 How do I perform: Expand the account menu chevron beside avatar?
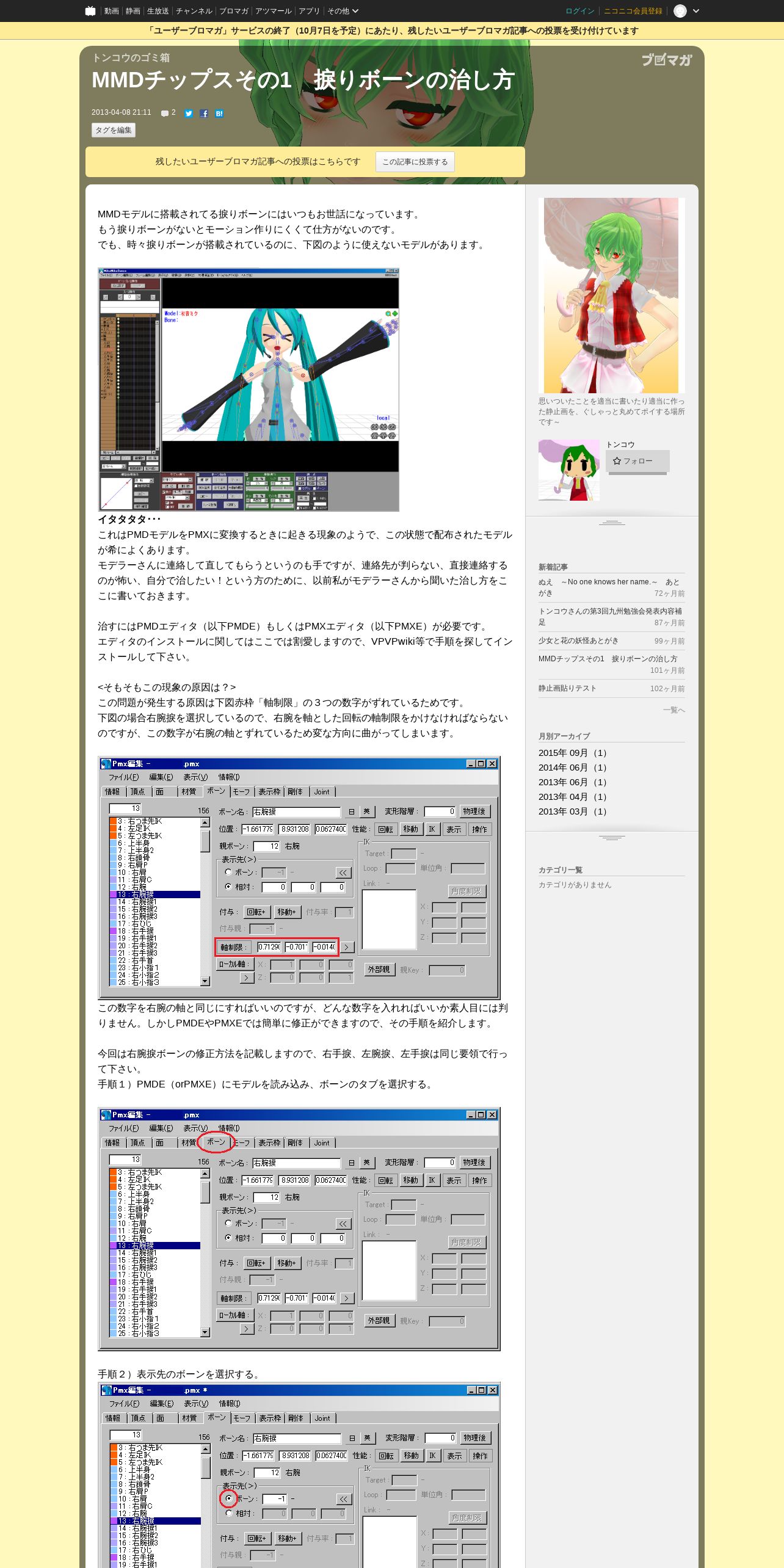[696, 11]
